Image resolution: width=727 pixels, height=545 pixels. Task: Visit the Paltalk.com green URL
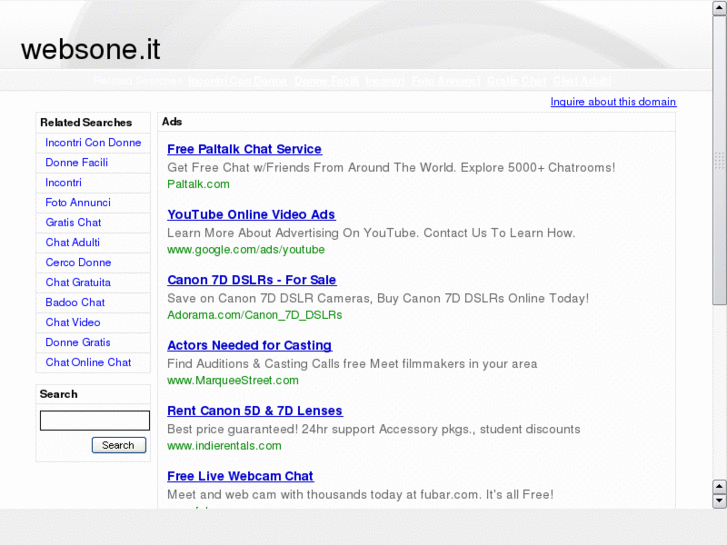pyautogui.click(x=198, y=184)
